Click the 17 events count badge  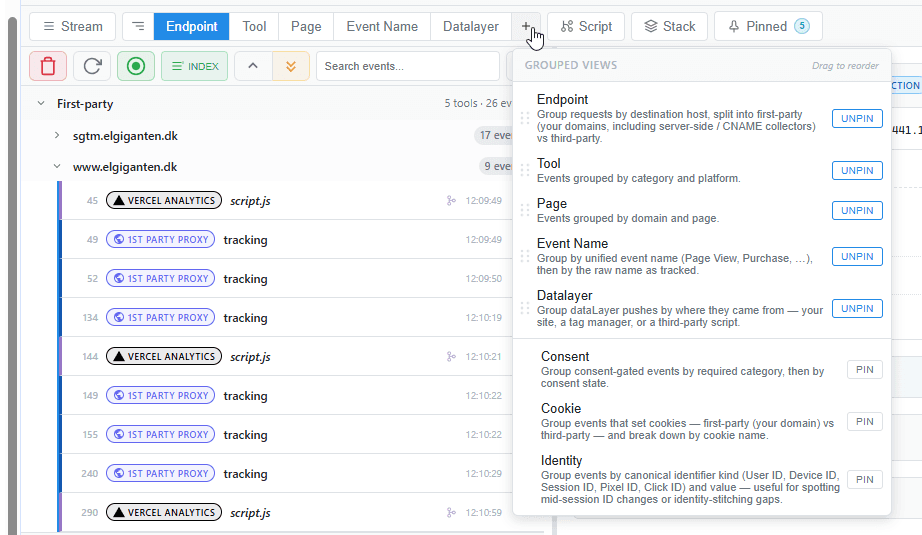point(494,135)
